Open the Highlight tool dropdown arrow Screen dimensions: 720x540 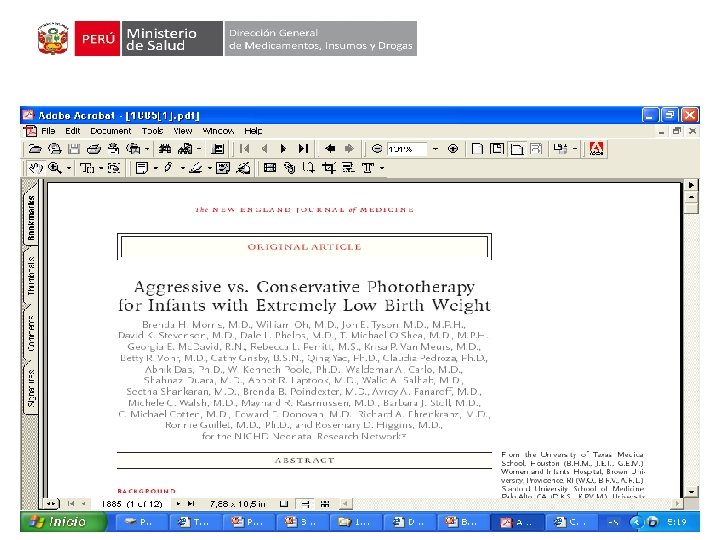pyautogui.click(x=209, y=168)
